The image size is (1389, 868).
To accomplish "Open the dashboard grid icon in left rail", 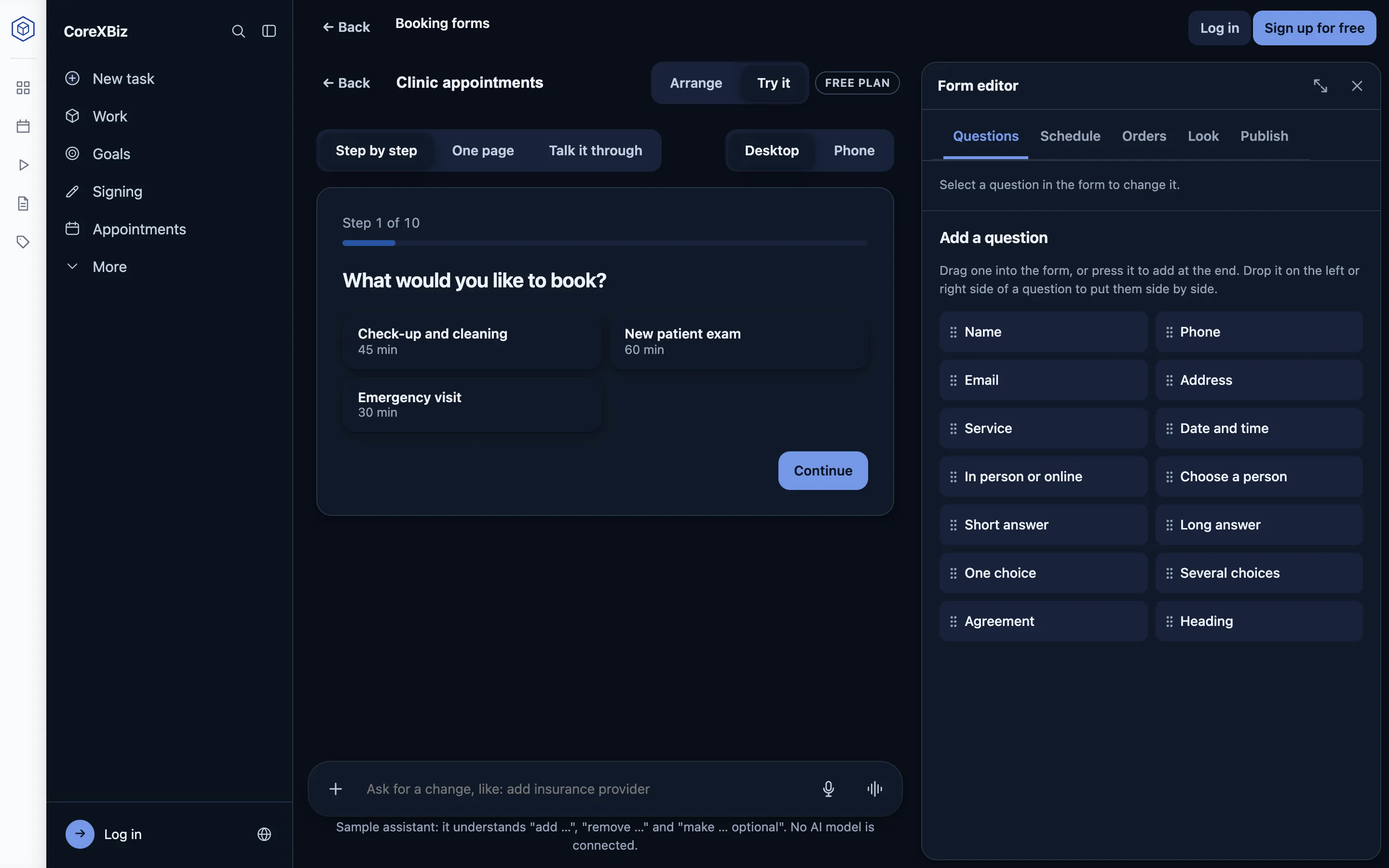I will pyautogui.click(x=23, y=88).
